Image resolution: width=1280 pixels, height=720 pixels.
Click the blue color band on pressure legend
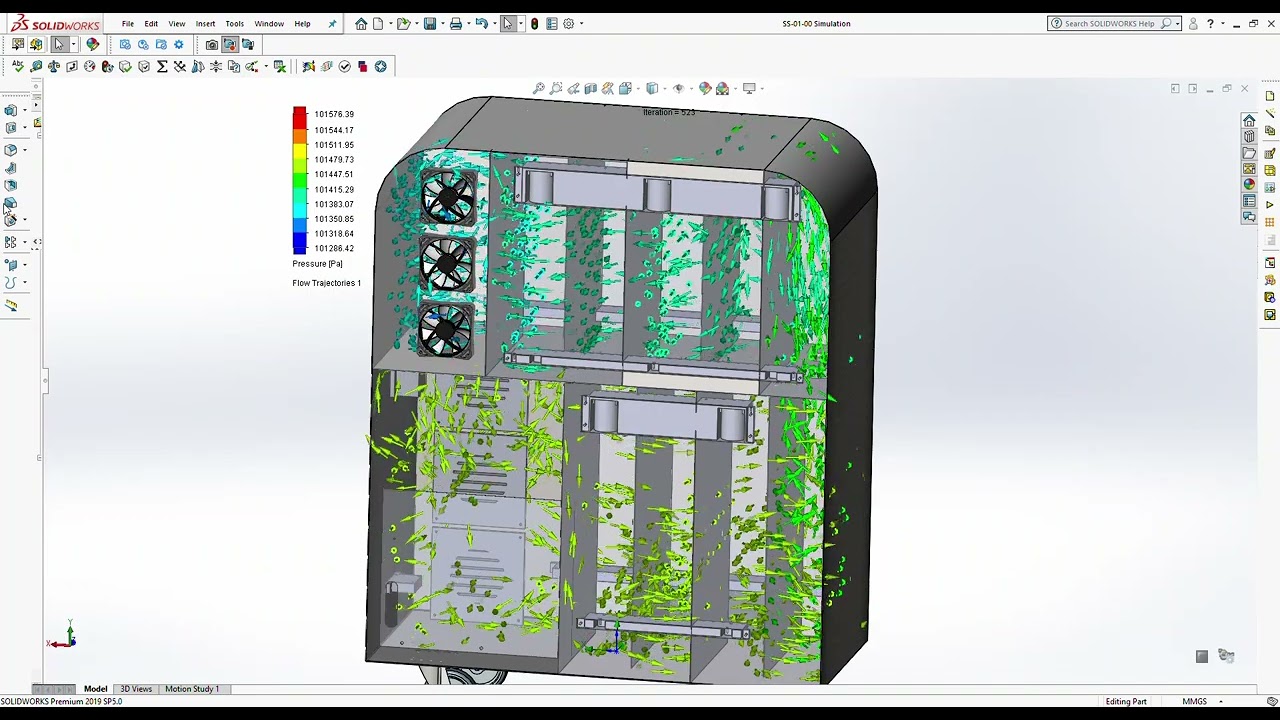pos(299,243)
